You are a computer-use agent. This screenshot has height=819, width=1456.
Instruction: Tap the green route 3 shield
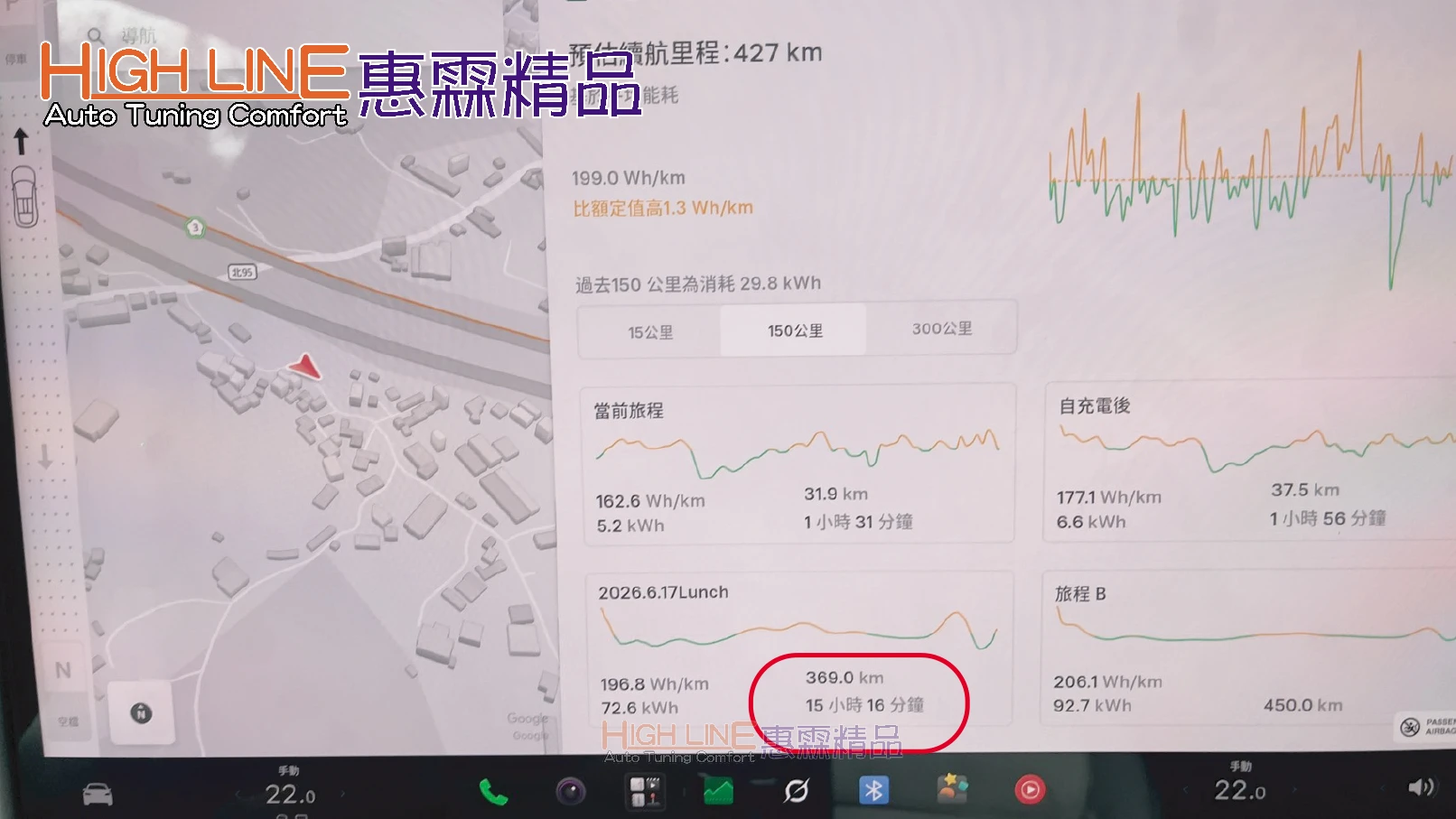click(x=195, y=228)
